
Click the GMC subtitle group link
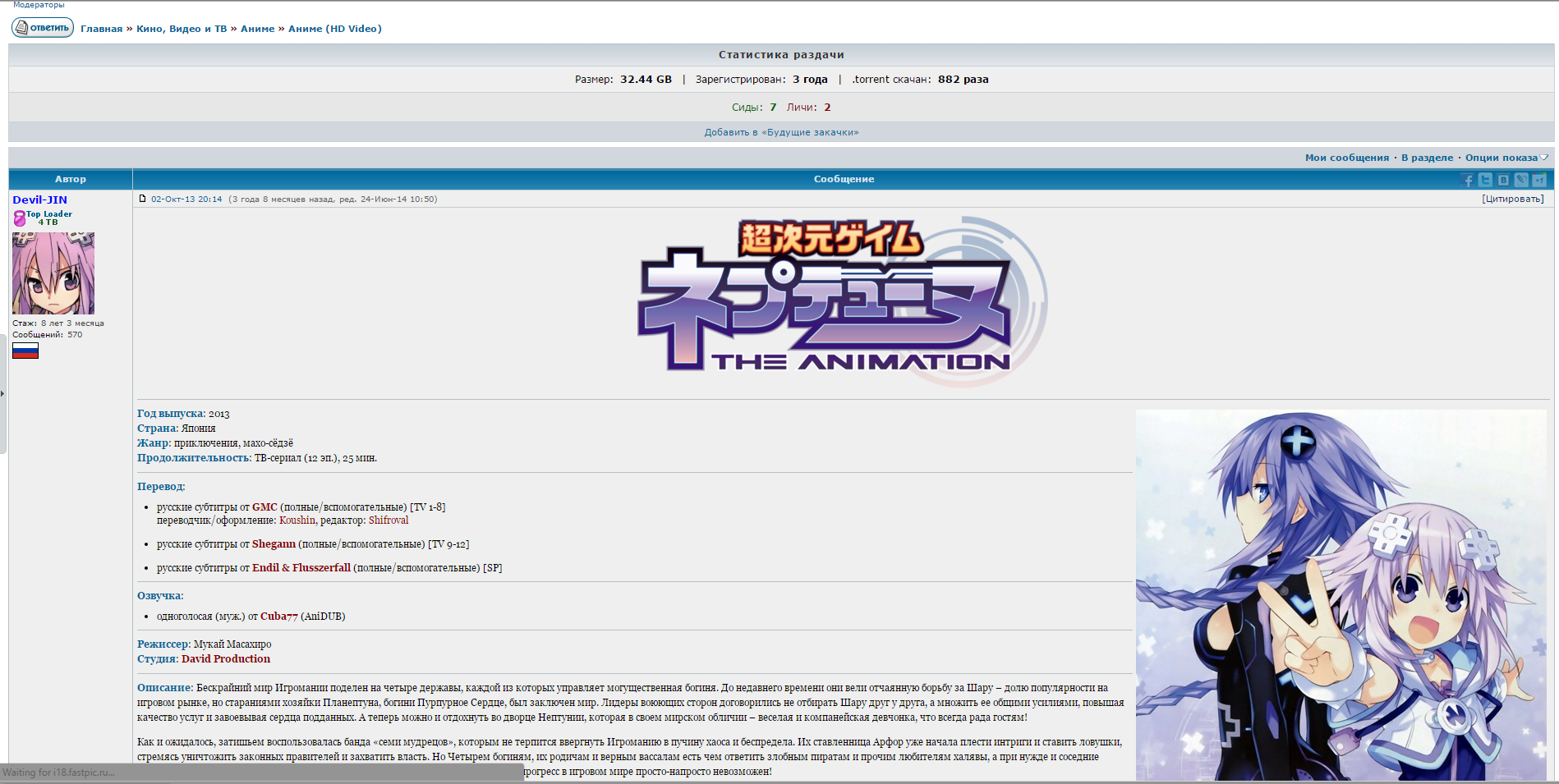[x=264, y=507]
